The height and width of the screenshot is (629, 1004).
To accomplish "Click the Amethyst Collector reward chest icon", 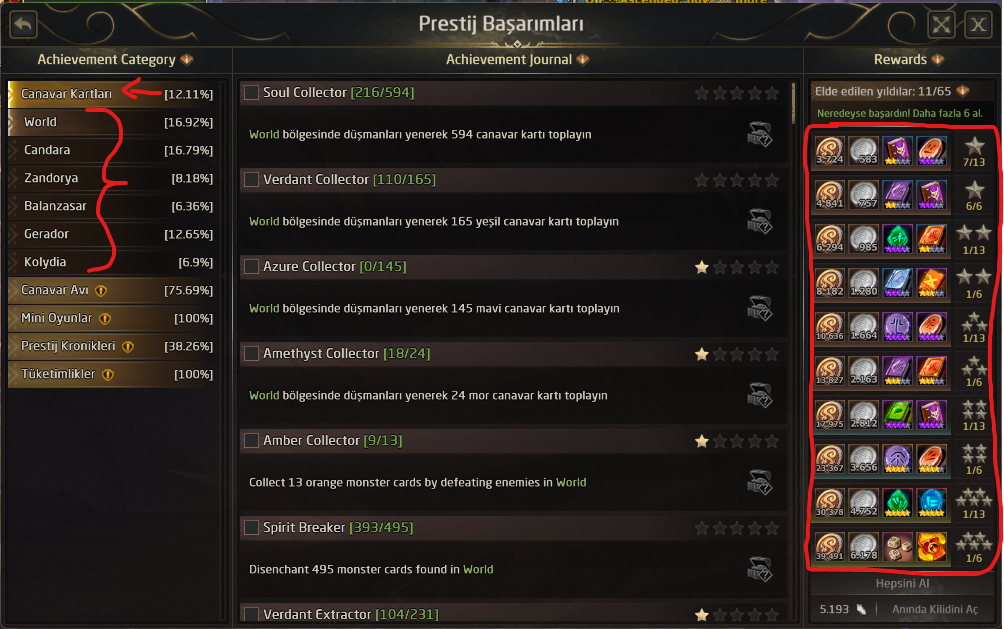I will click(759, 395).
